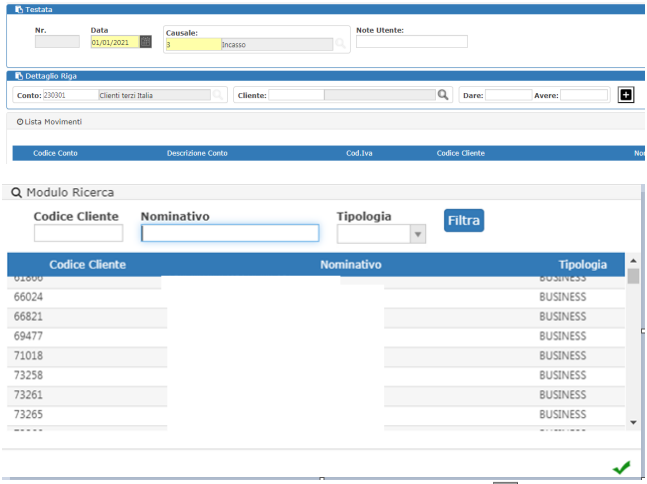Click the Conto code field 230301
The height and width of the screenshot is (484, 647).
pos(71,95)
